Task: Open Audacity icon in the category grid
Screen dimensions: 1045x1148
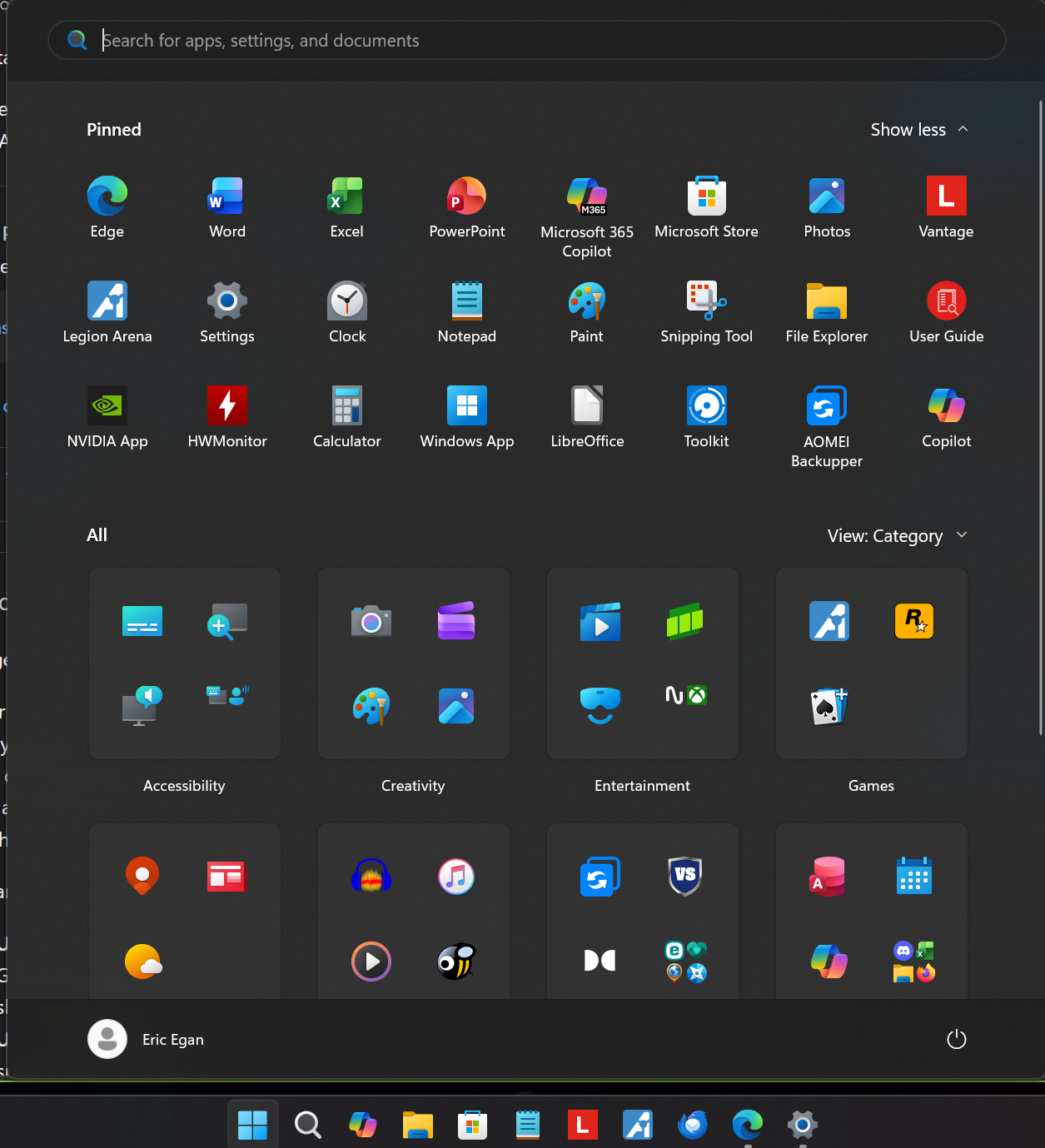Action: pyautogui.click(x=371, y=876)
